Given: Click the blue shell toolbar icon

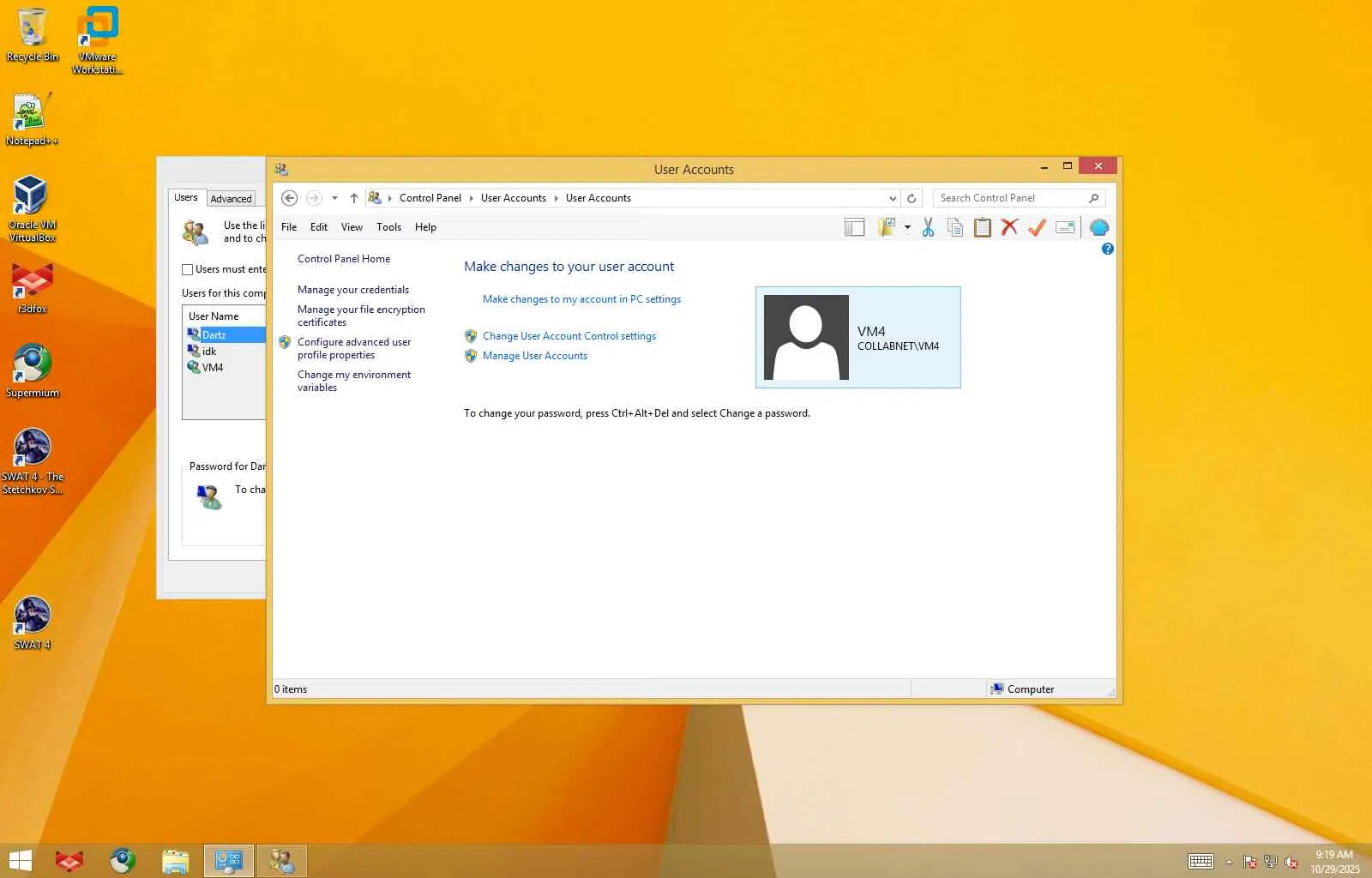Looking at the screenshot, I should [x=1099, y=227].
